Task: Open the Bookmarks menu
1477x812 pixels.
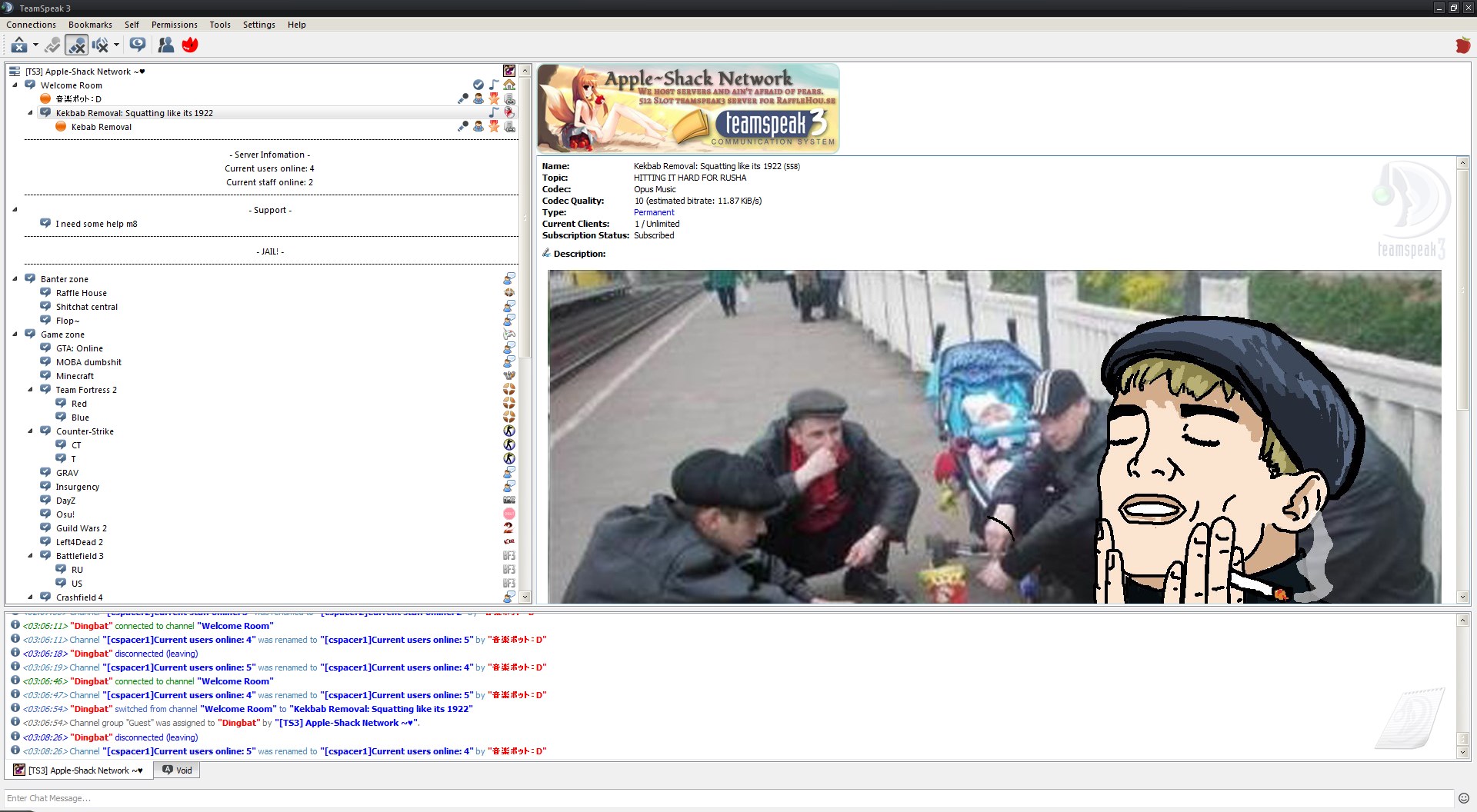Action: pos(90,25)
